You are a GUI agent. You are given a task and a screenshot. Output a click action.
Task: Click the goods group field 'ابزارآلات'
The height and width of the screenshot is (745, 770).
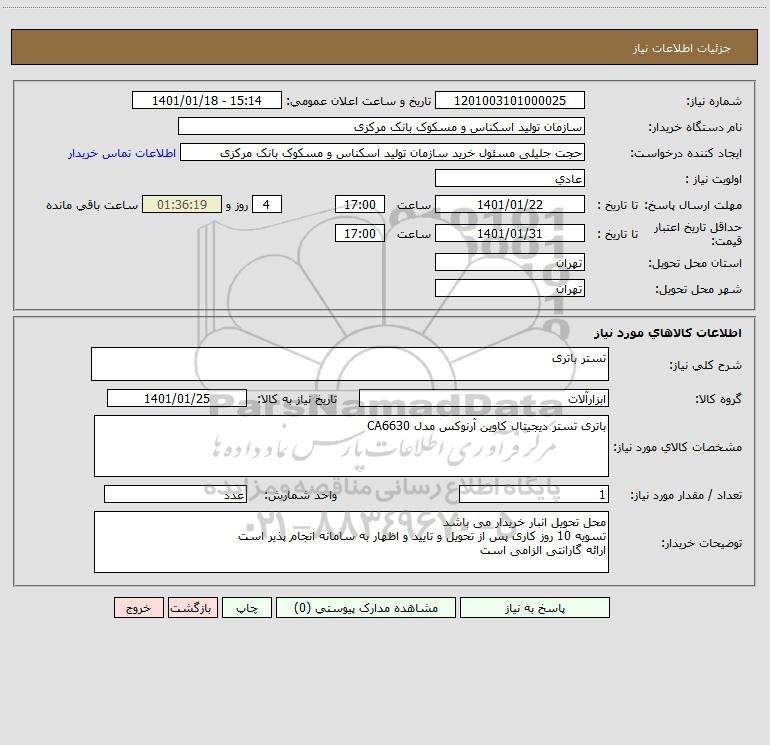pyautogui.click(x=484, y=398)
